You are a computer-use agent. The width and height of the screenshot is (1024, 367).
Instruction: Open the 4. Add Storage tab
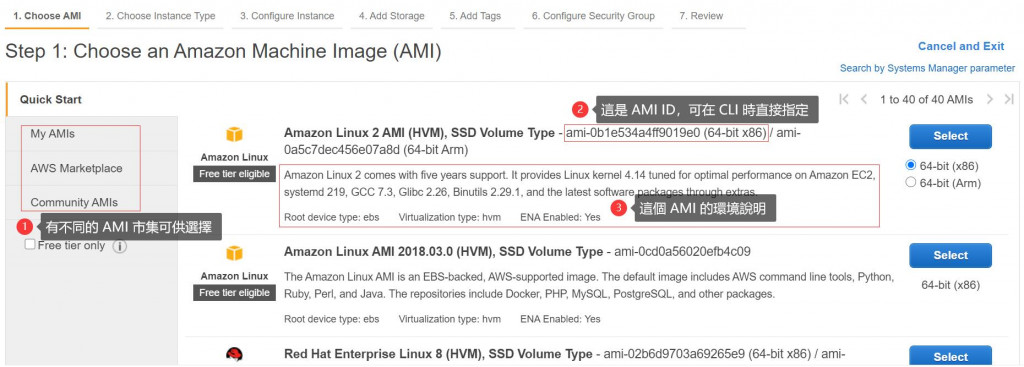[x=391, y=16]
